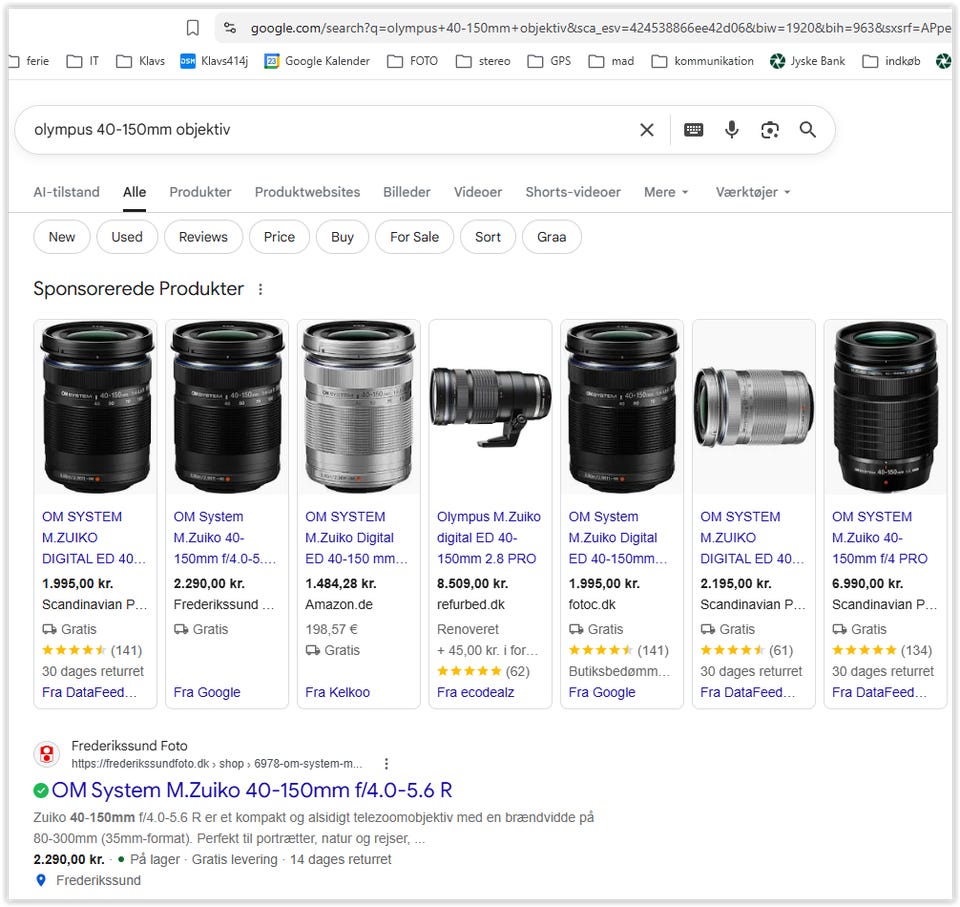
Task: Click the frederikssundfoto.dk URL breadcrumb
Action: tap(217, 764)
